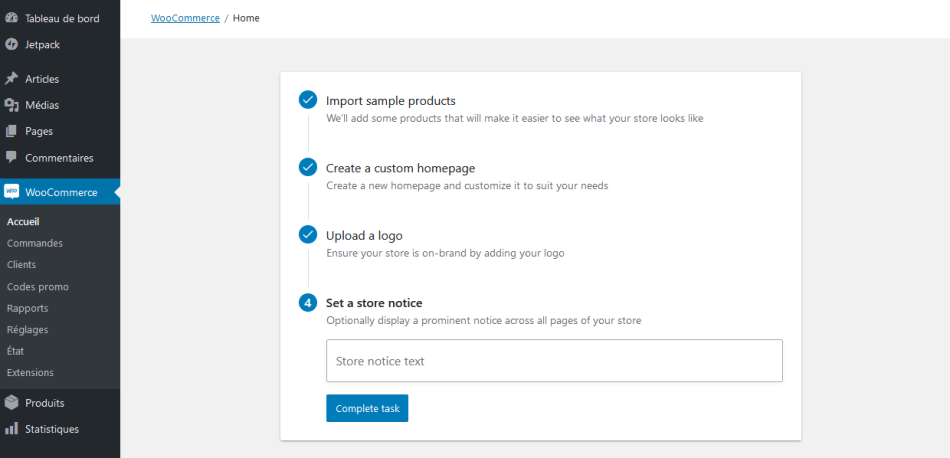
Task: Click the Médias icon in sidebar
Action: pos(11,105)
